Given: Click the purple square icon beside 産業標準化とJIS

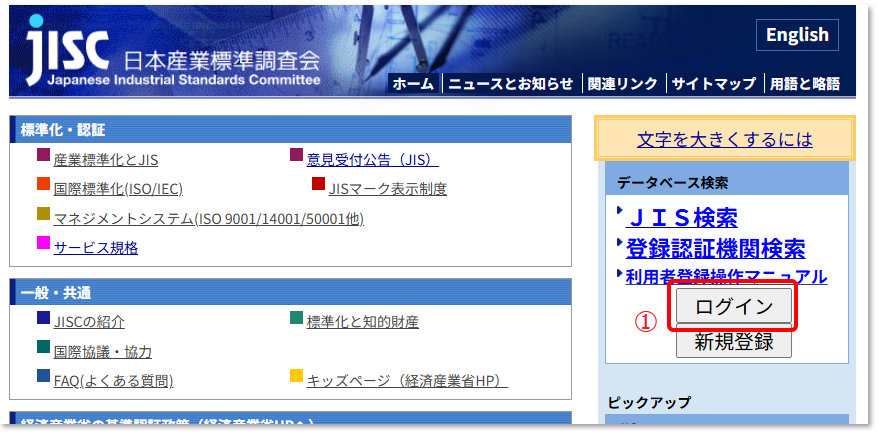Looking at the screenshot, I should pyautogui.click(x=44, y=155).
